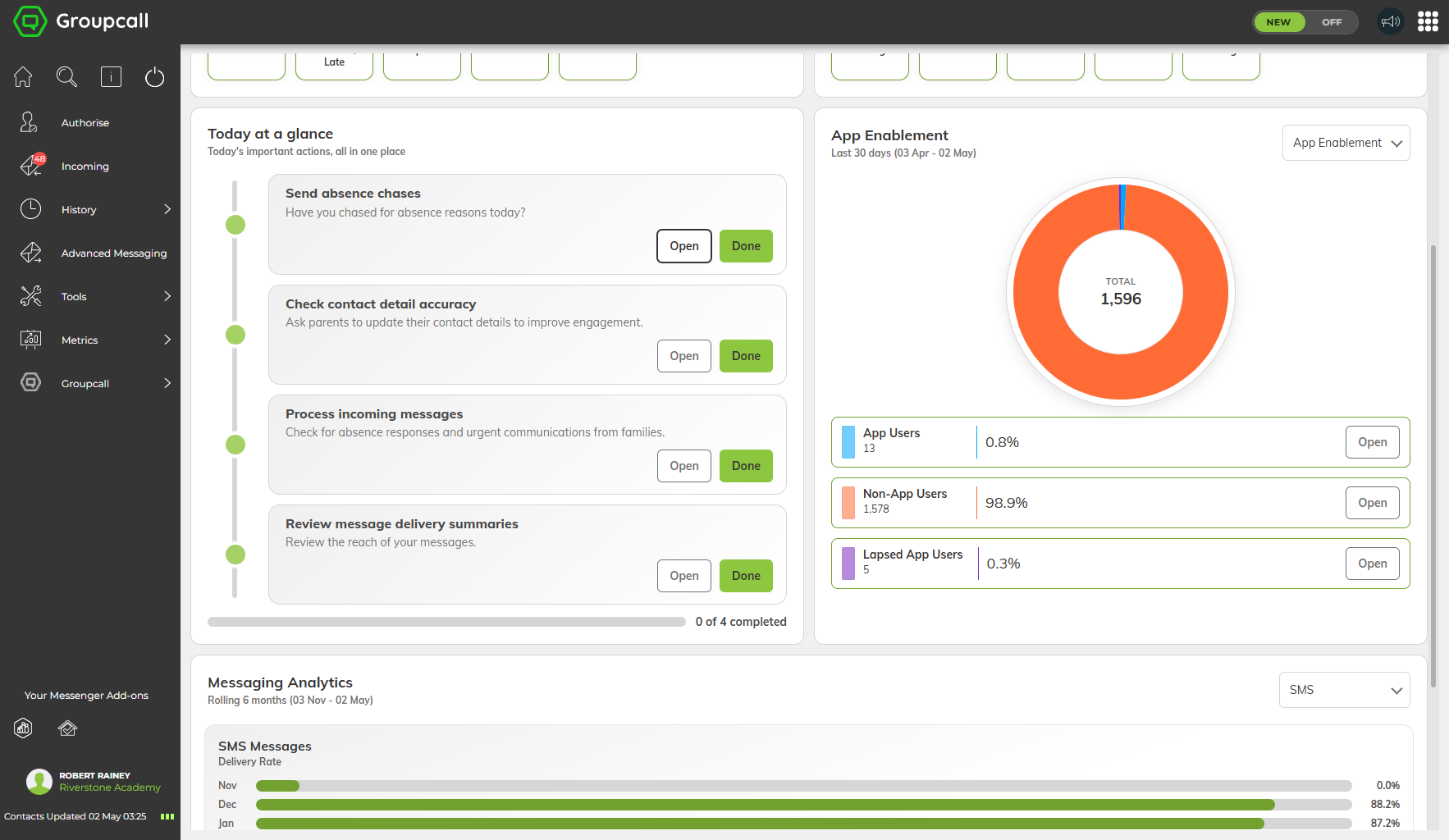Click the blue App Users color swatch
Viewport: 1449px width, 840px height.
[848, 442]
